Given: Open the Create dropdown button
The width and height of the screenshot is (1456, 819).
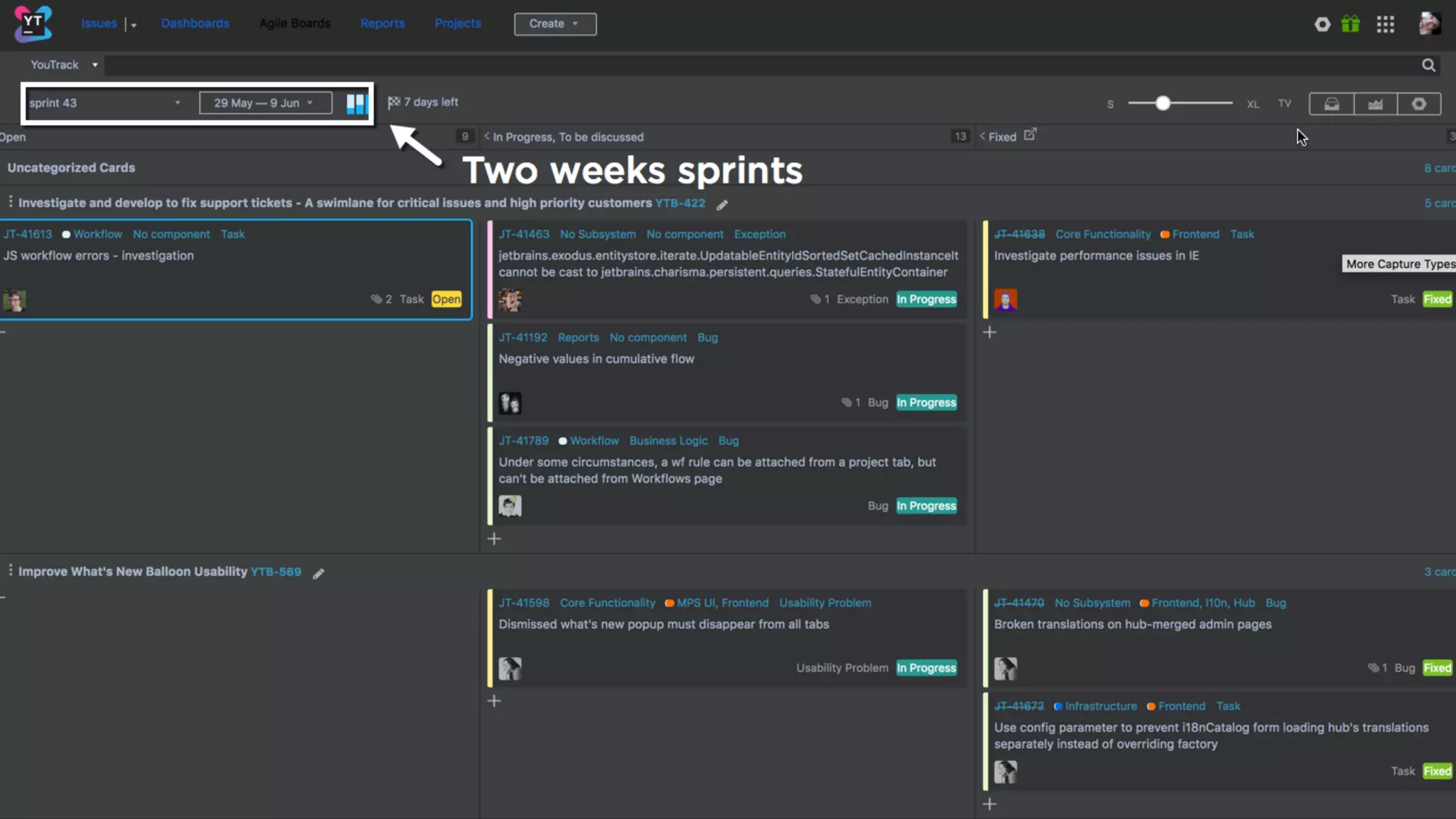Looking at the screenshot, I should (555, 24).
